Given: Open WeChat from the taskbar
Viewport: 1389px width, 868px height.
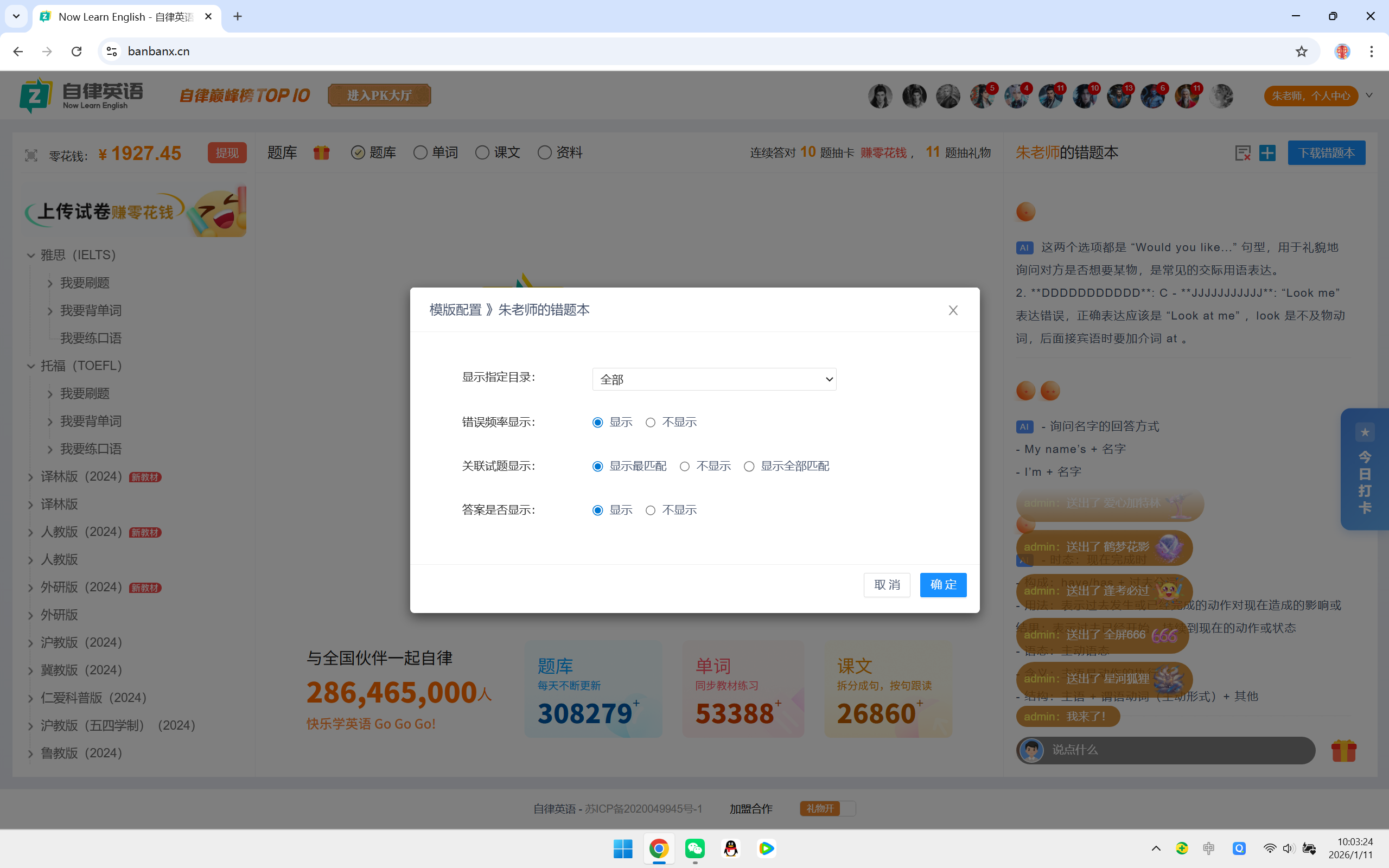Looking at the screenshot, I should click(694, 848).
